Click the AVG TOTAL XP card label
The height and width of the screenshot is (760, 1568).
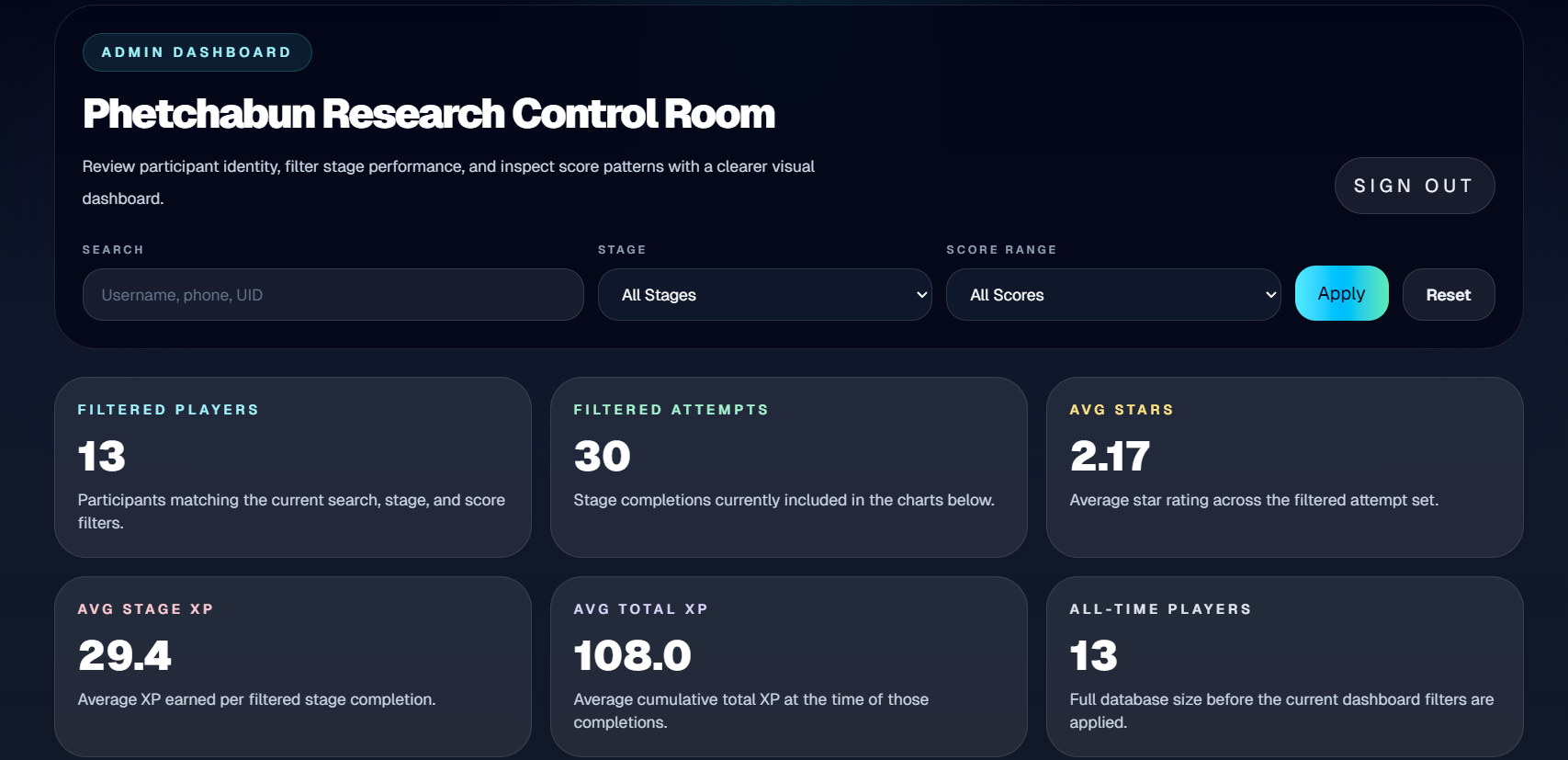coord(640,609)
